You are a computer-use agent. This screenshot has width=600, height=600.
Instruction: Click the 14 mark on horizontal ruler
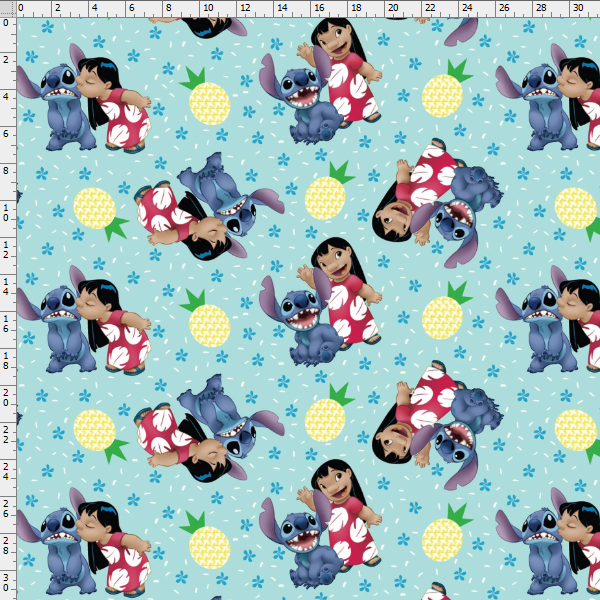click(282, 8)
